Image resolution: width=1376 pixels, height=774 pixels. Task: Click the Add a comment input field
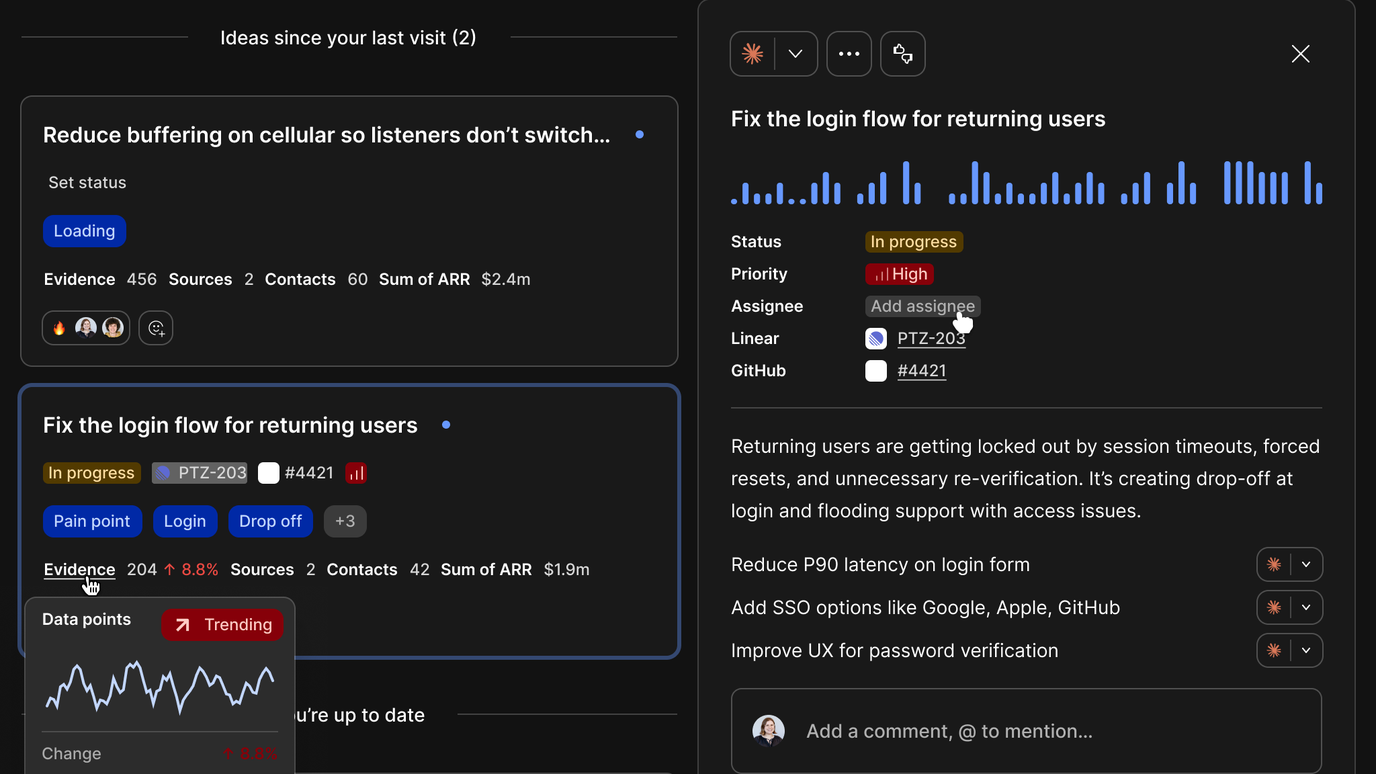1026,731
